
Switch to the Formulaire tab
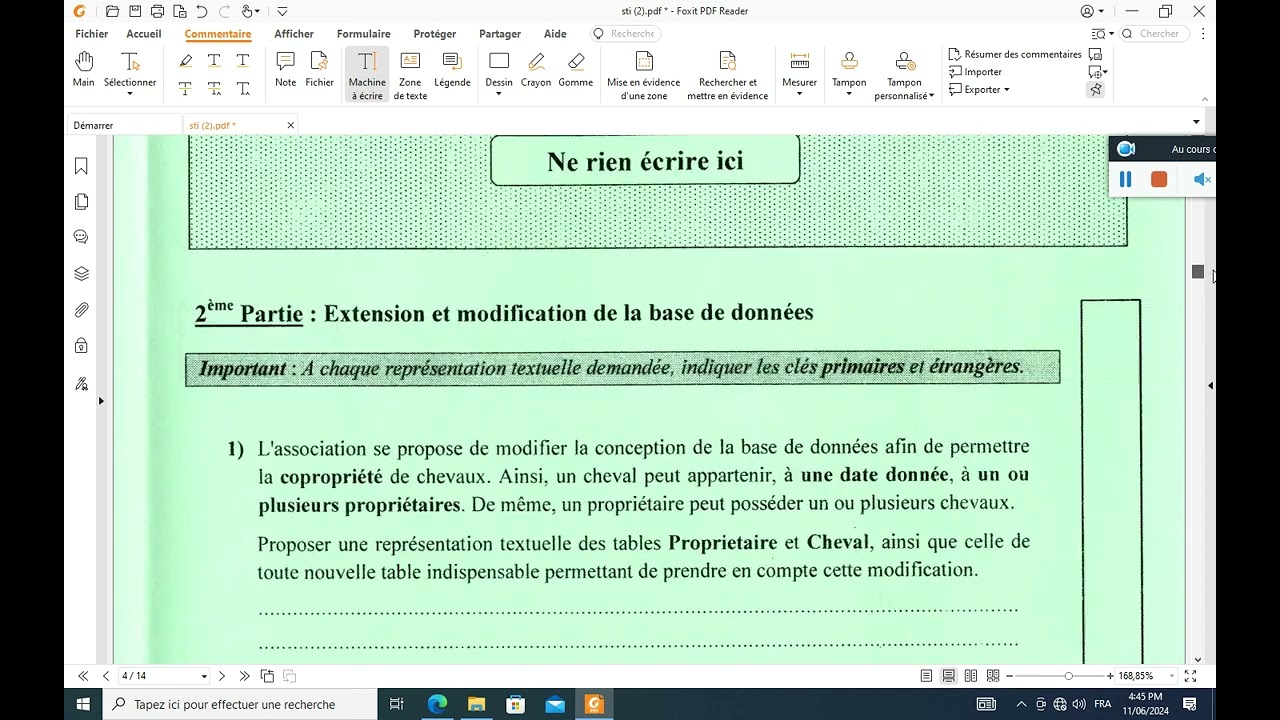363,34
